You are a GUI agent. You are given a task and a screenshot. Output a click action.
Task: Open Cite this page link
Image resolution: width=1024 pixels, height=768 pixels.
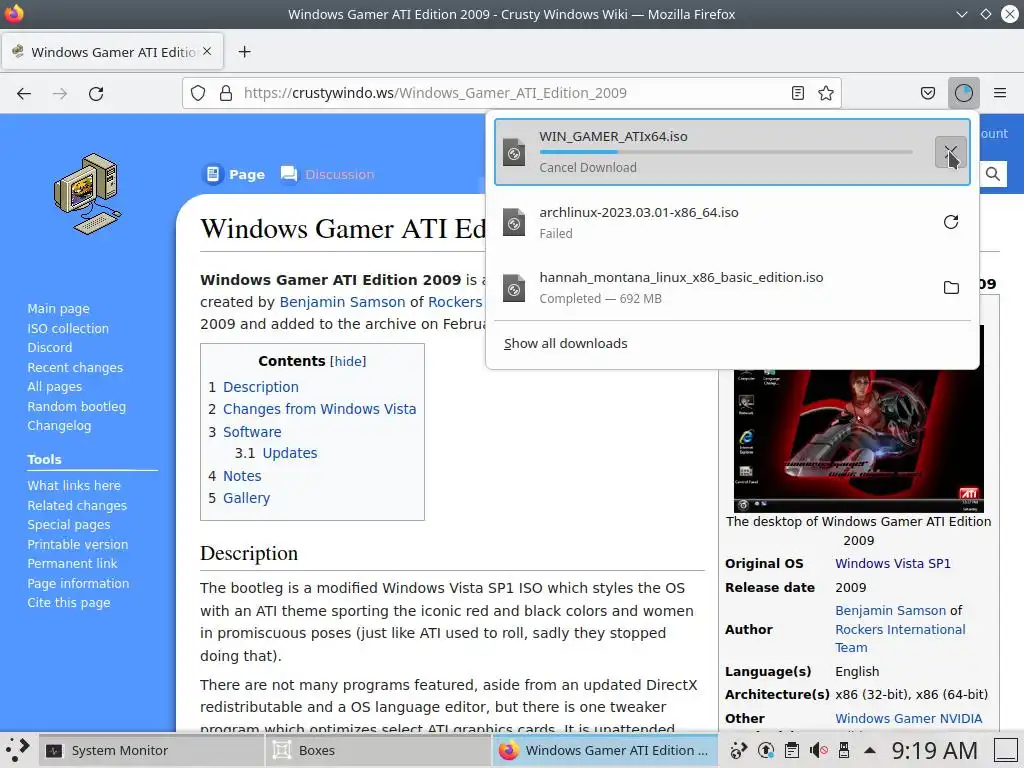69,603
